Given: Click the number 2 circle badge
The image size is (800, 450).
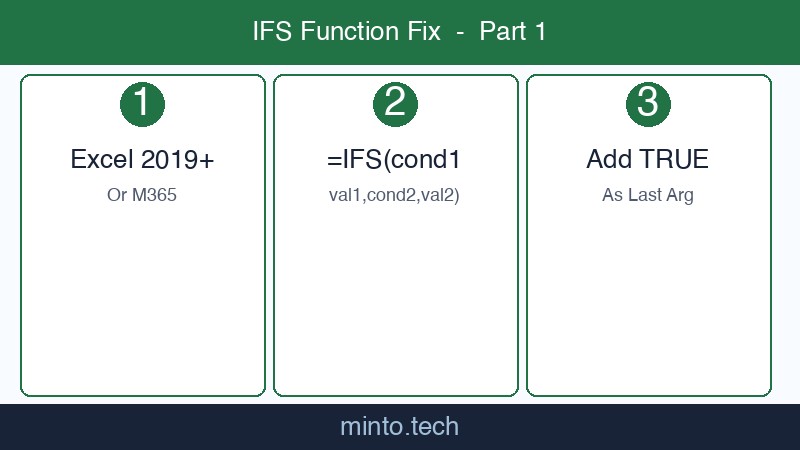Looking at the screenshot, I should [x=395, y=104].
